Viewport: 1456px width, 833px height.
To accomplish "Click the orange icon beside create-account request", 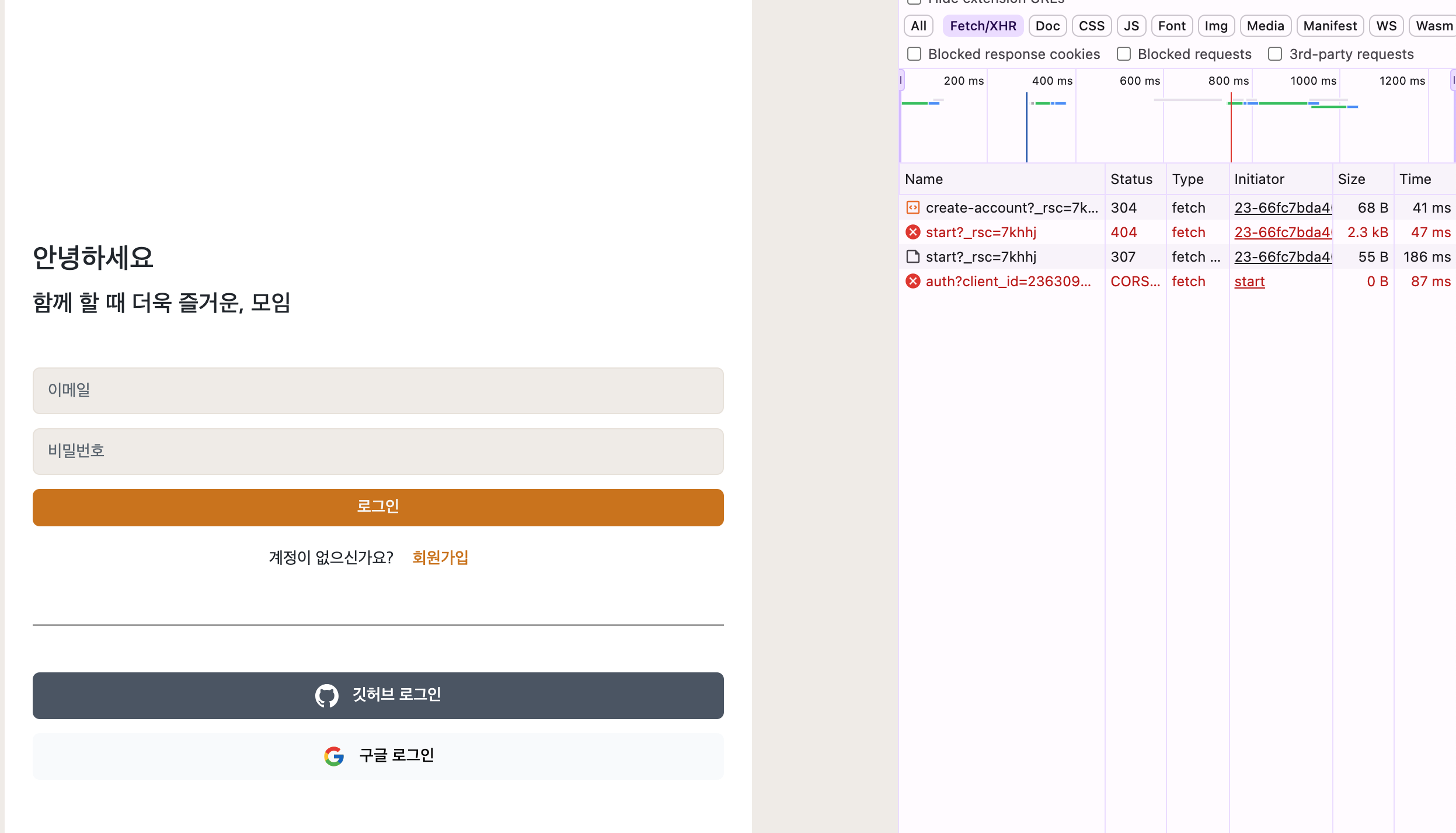I will click(x=912, y=207).
